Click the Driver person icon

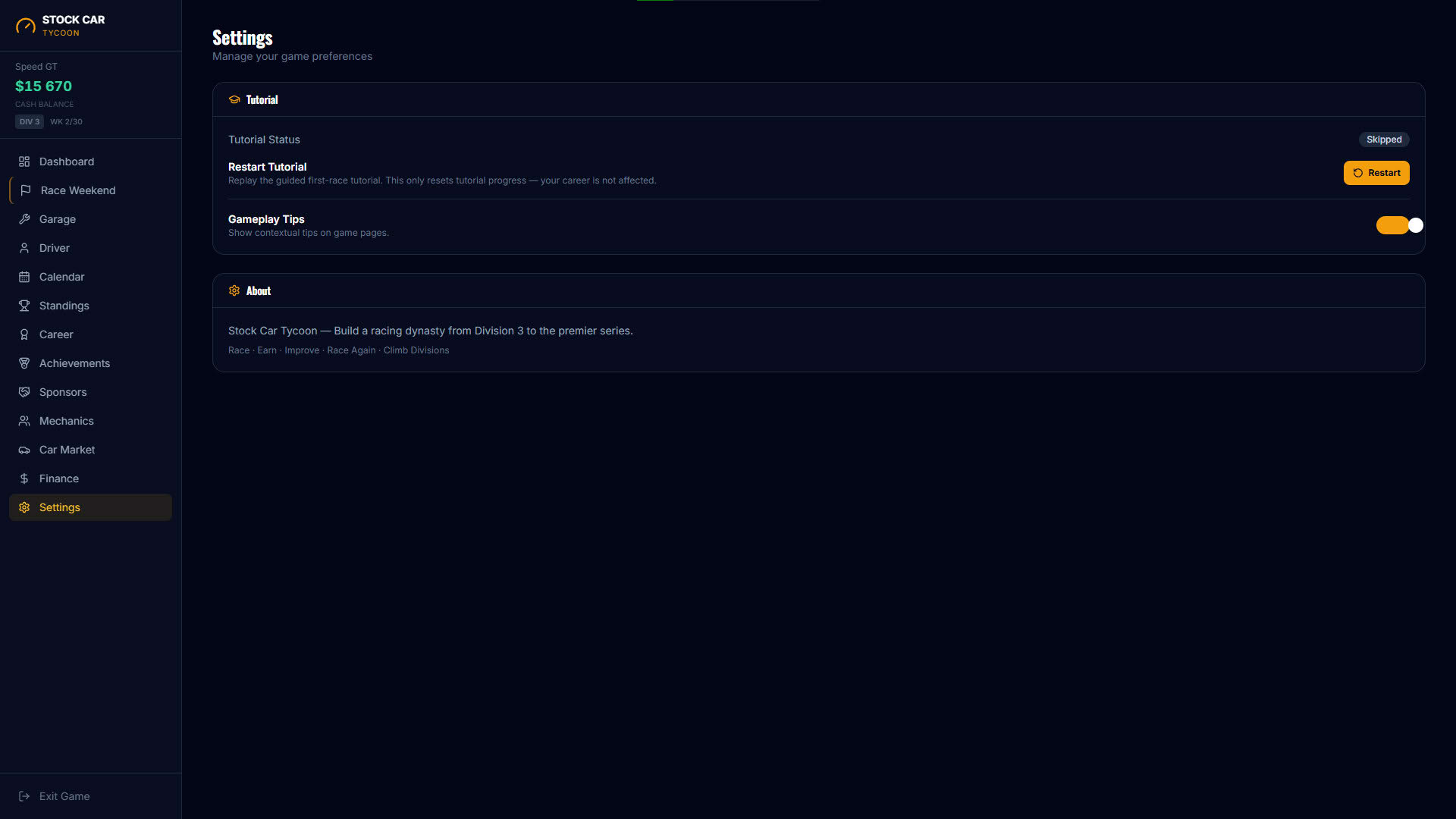24,248
